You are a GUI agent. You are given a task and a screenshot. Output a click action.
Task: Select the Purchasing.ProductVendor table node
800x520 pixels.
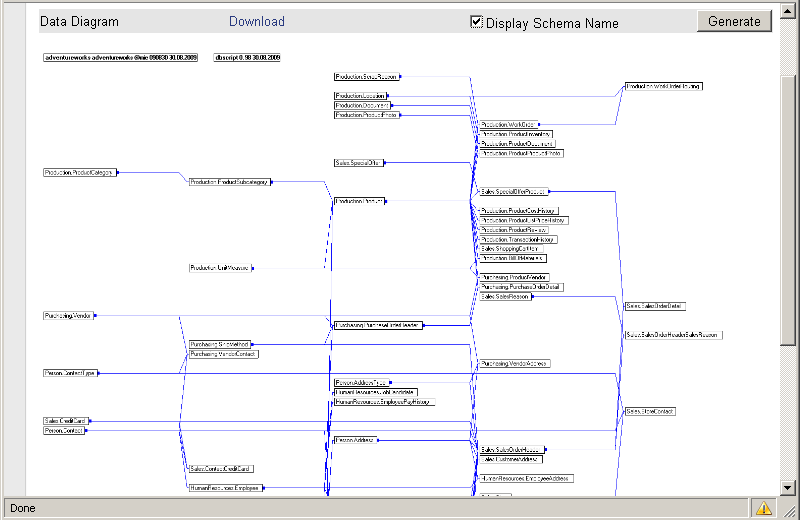point(514,278)
